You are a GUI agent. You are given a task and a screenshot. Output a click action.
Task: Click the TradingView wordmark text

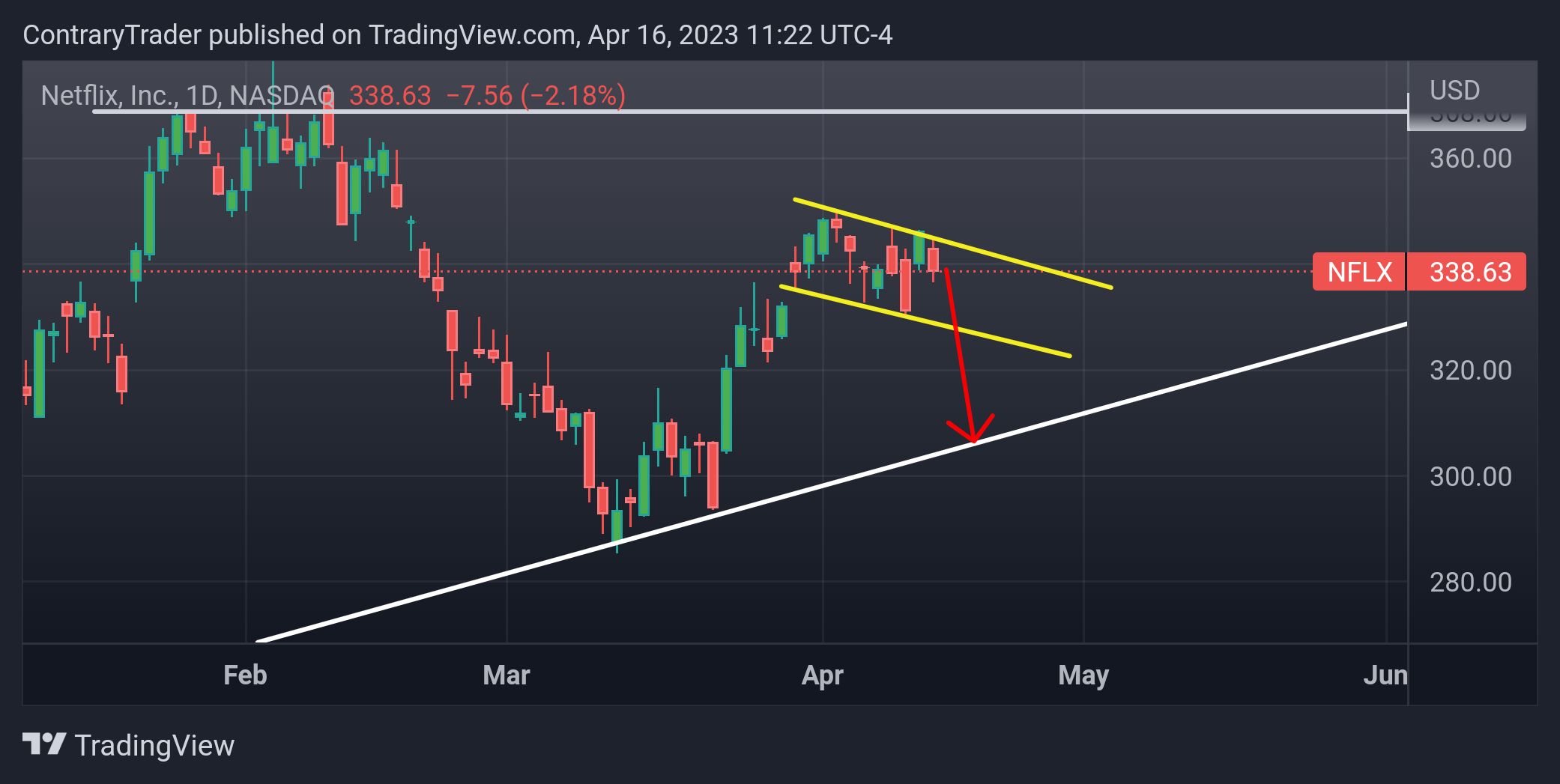pyautogui.click(x=154, y=746)
